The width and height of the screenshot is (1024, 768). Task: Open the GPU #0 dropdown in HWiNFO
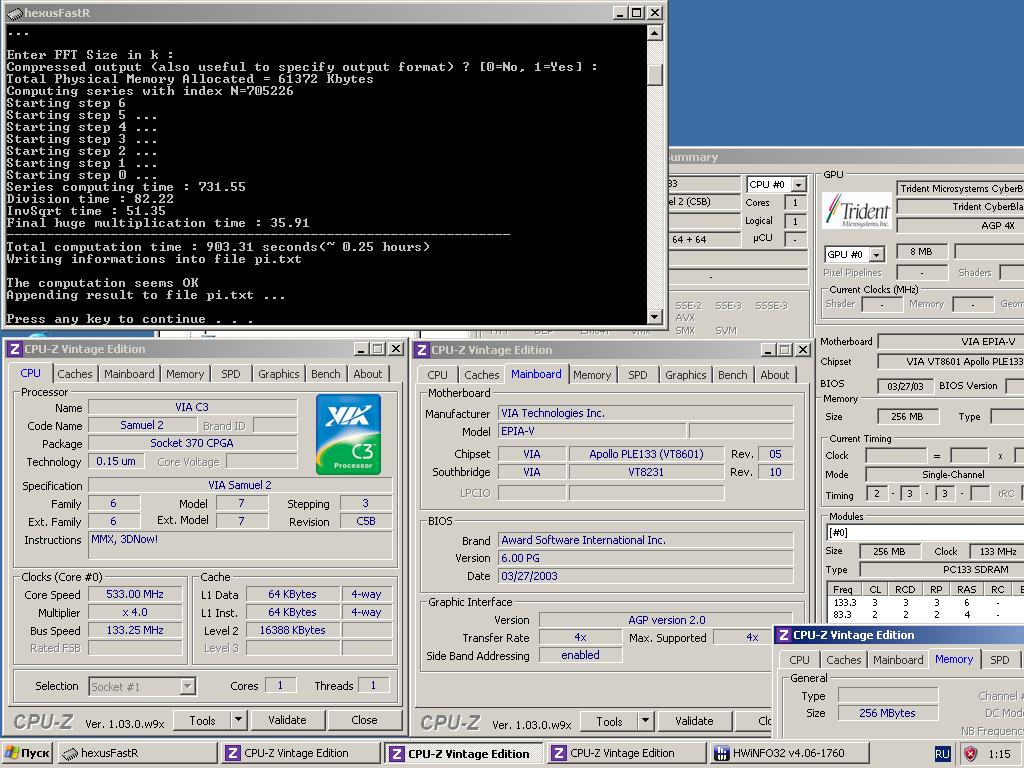[x=855, y=254]
